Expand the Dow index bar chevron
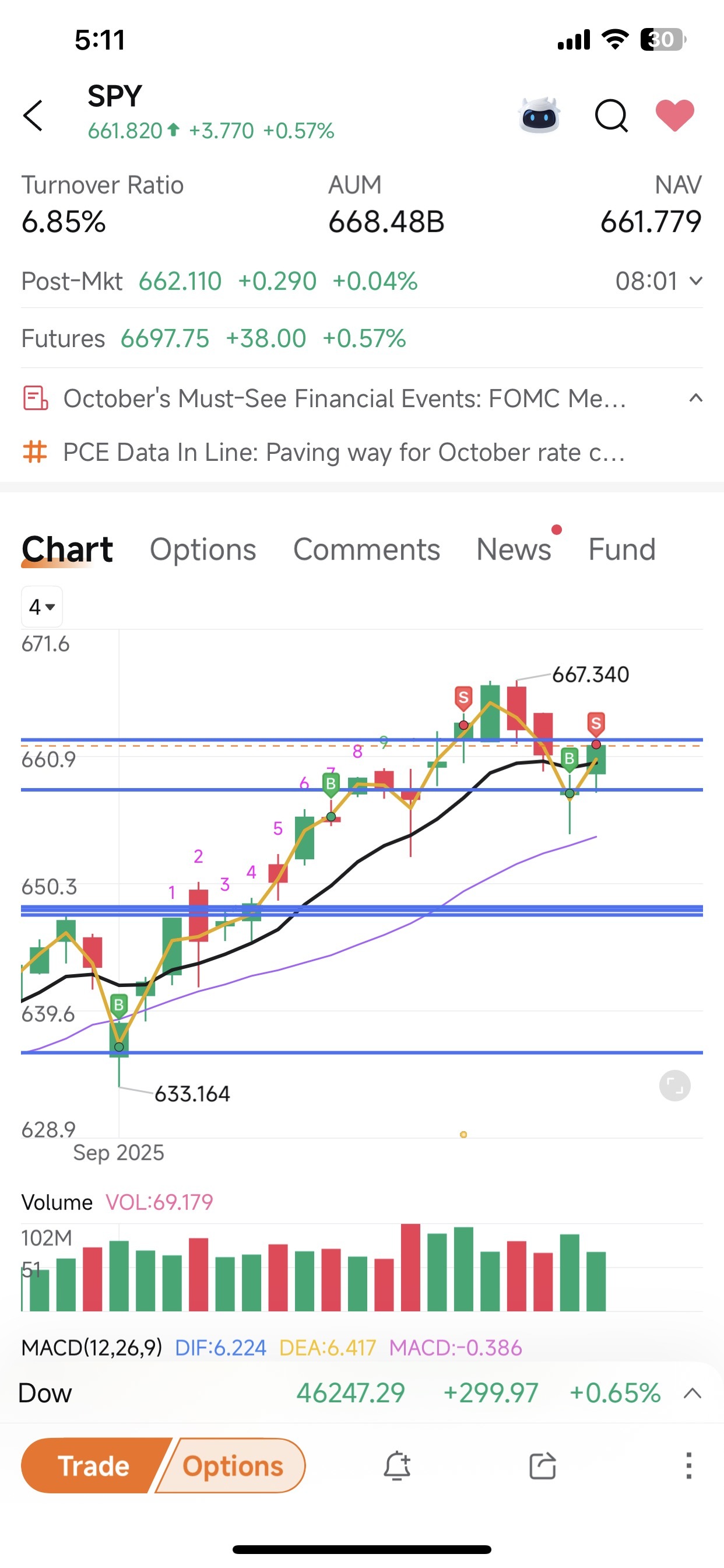Image resolution: width=724 pixels, height=1568 pixels. pos(693,1394)
